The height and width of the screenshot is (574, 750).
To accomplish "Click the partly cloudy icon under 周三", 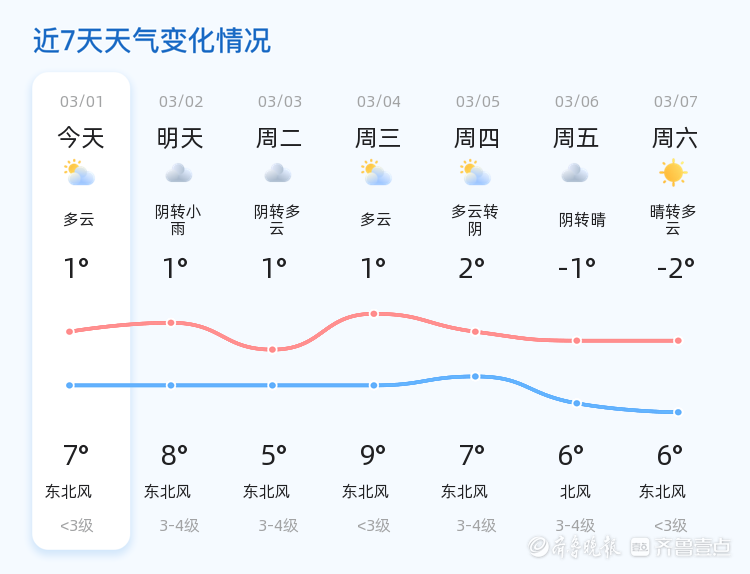I will click(376, 173).
